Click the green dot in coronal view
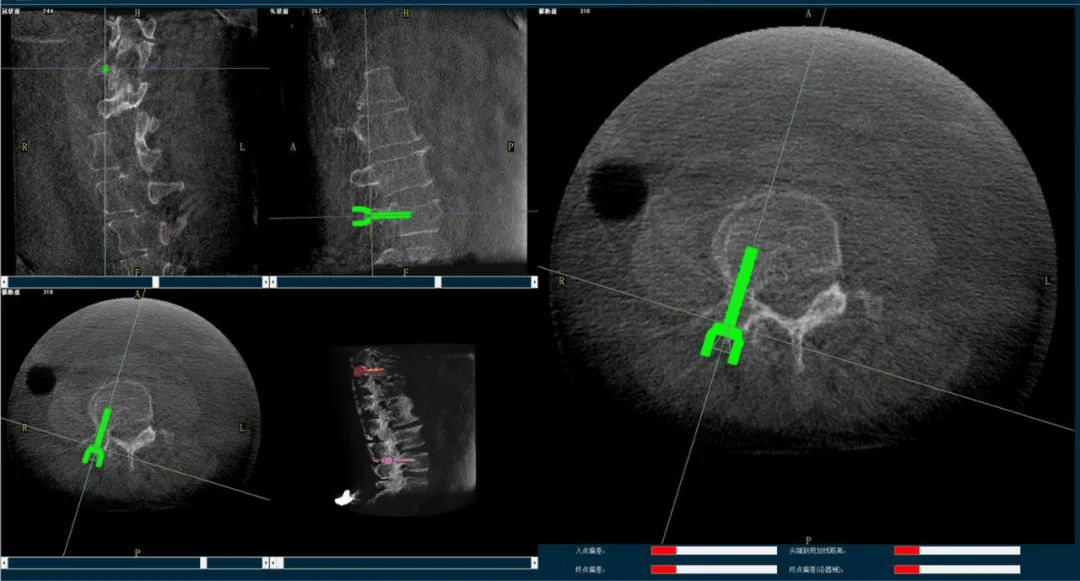The height and width of the screenshot is (581, 1080). (106, 69)
